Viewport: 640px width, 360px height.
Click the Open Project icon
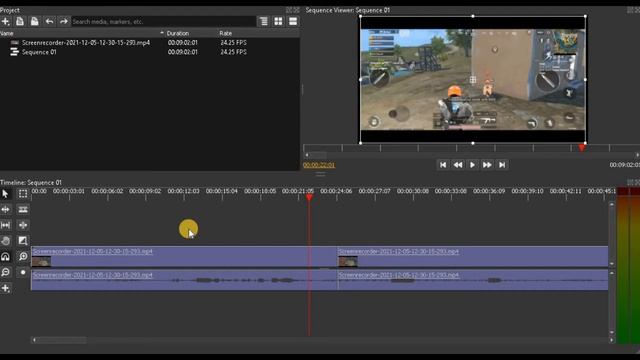tap(20, 21)
